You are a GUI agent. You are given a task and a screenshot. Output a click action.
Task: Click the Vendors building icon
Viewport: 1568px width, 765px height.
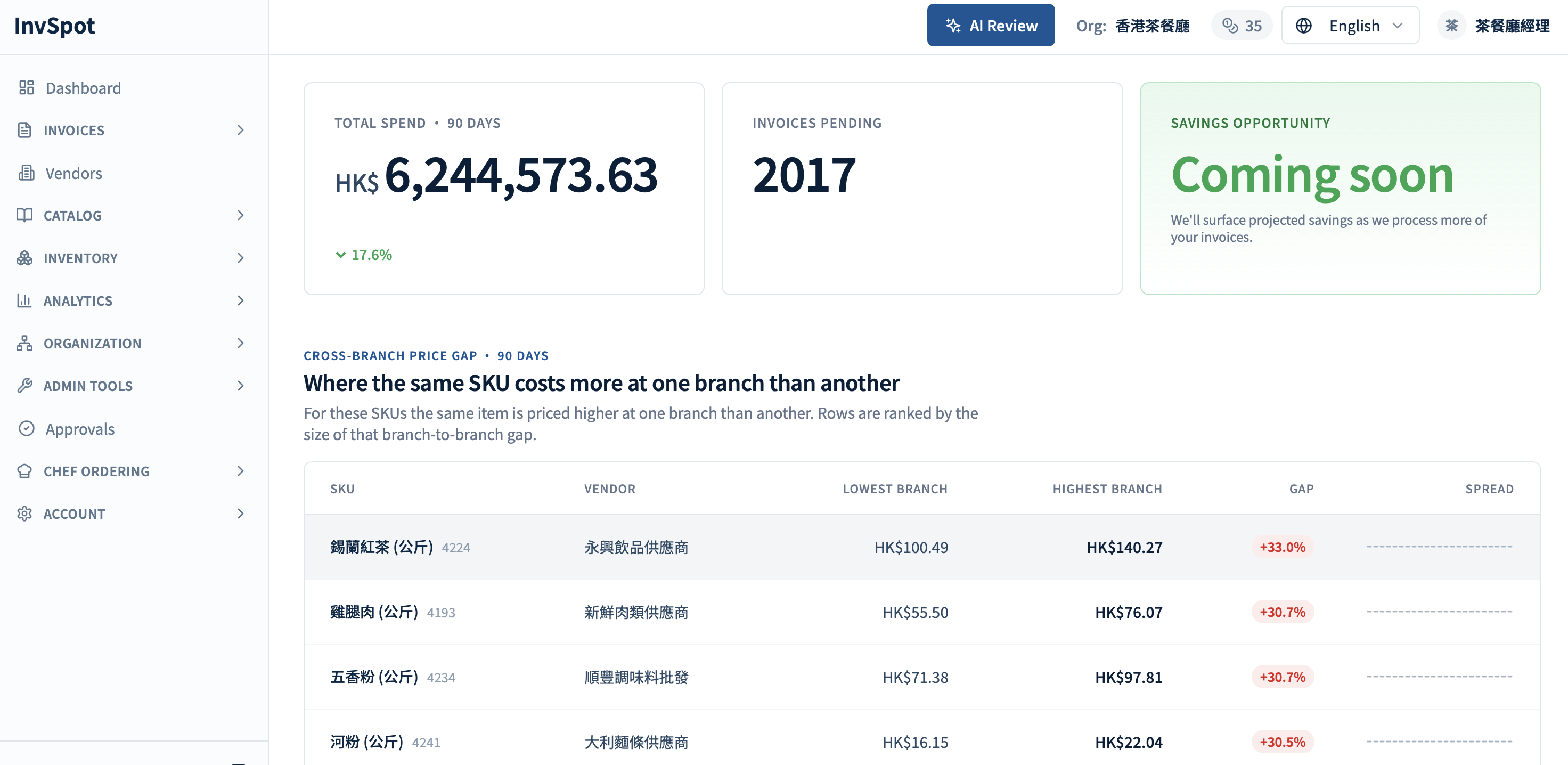coord(26,173)
